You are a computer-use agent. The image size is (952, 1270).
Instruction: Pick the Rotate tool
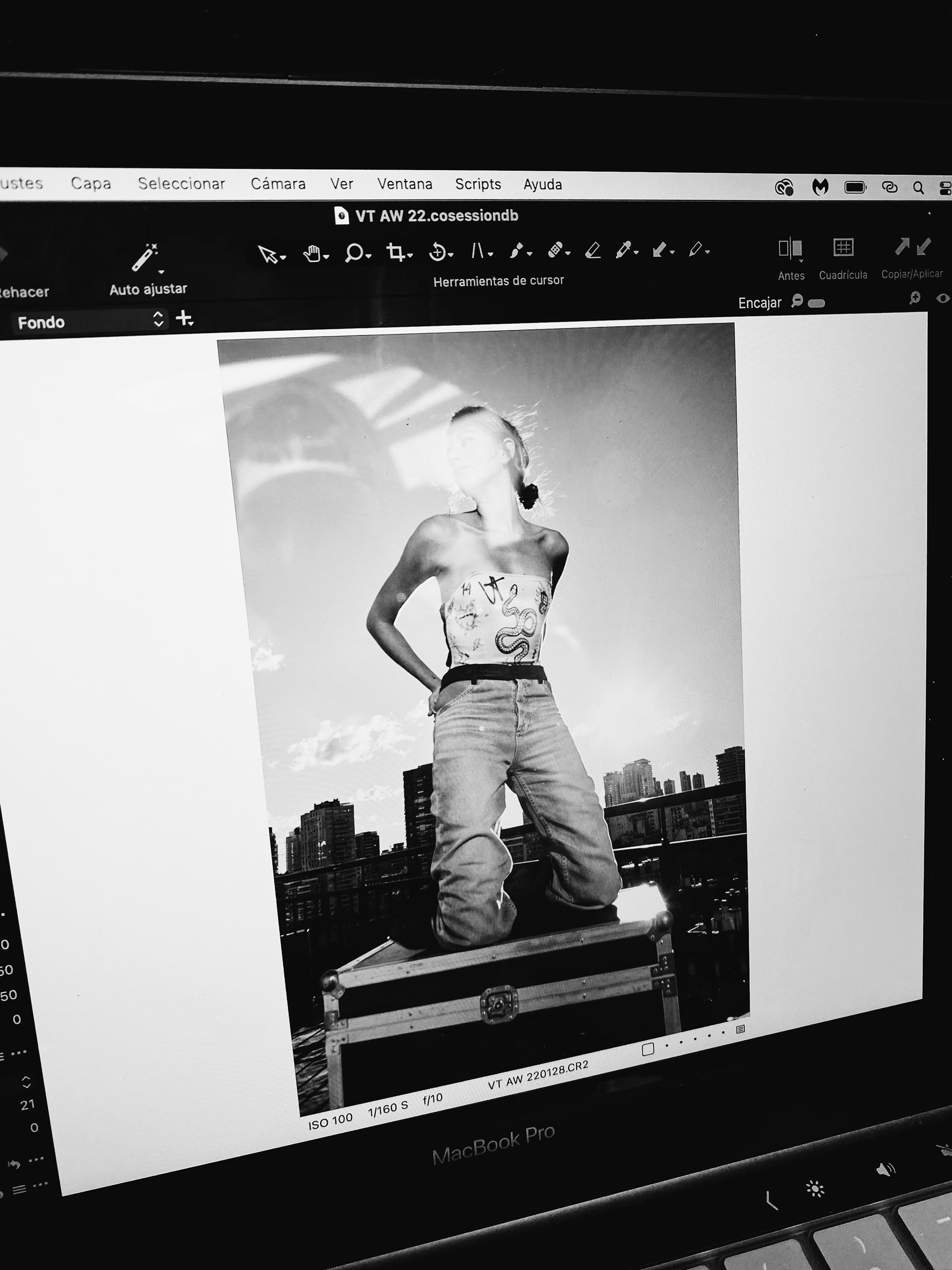point(437,252)
